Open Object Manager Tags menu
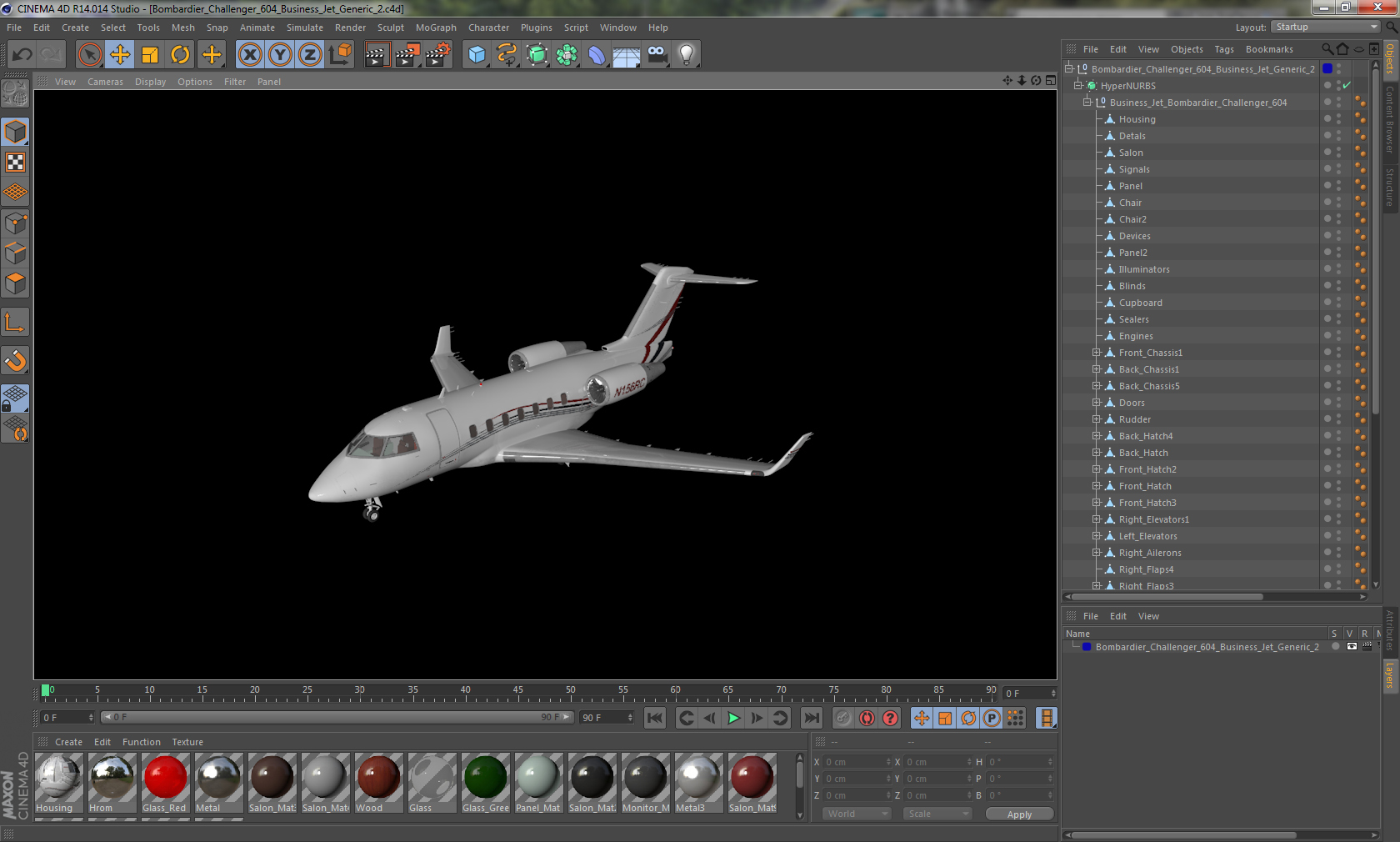Image resolution: width=1400 pixels, height=842 pixels. [x=1224, y=49]
